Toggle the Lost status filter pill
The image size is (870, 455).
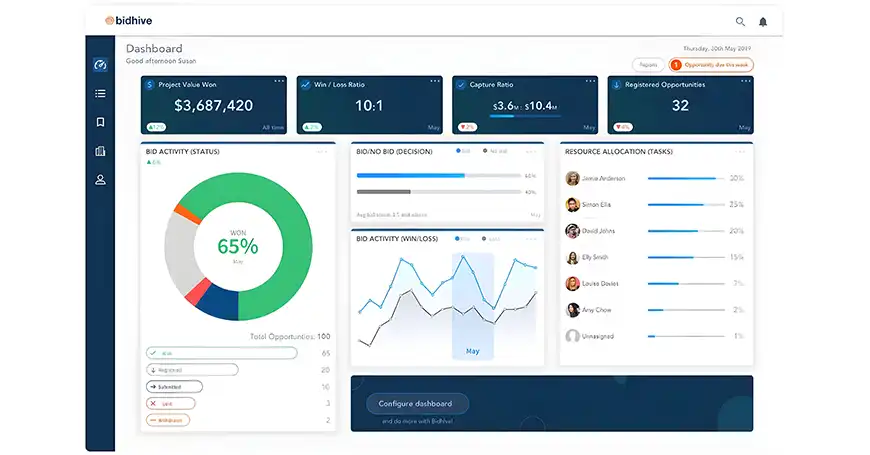click(x=167, y=403)
